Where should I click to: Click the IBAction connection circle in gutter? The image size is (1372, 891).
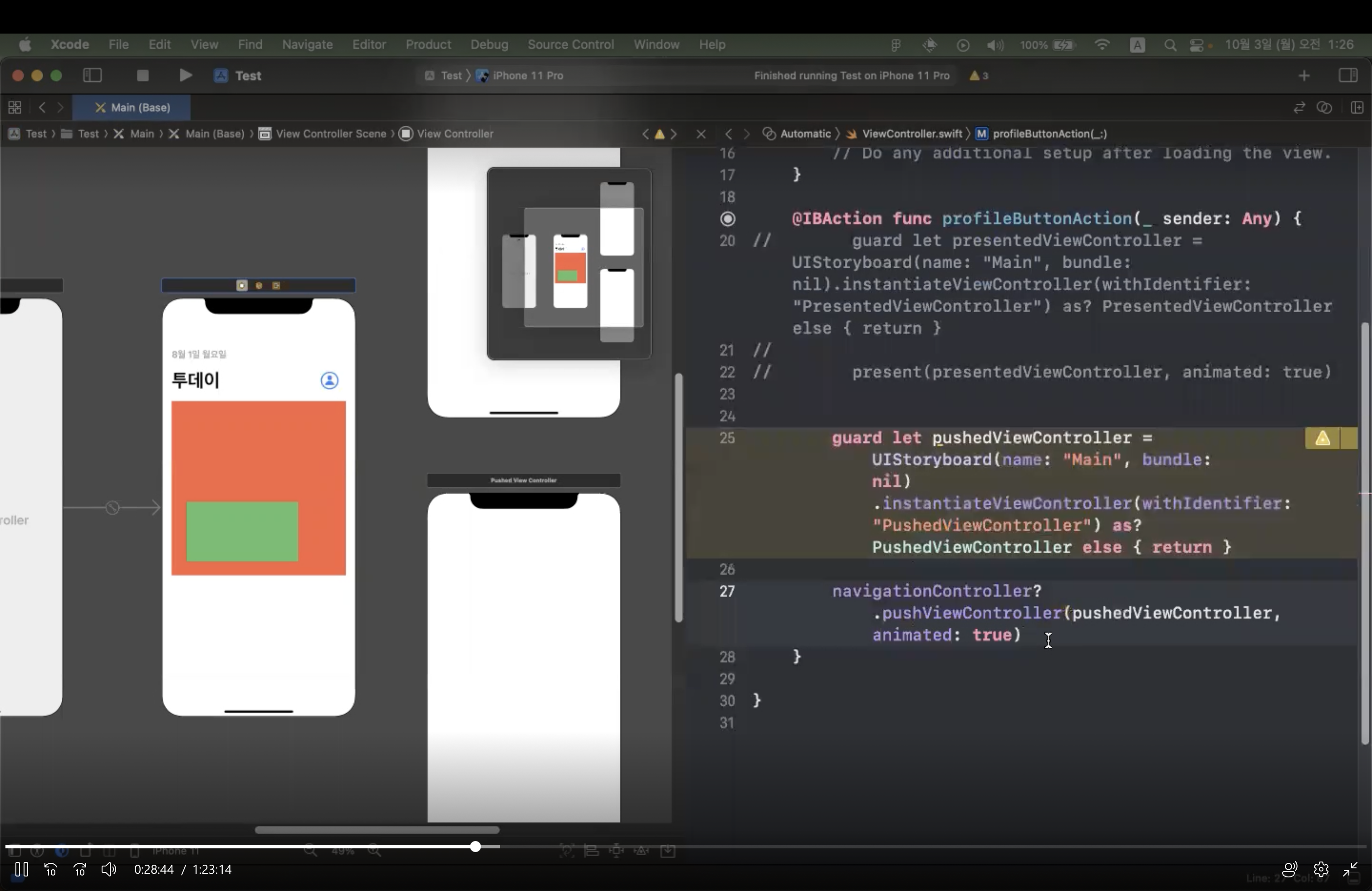[x=728, y=219]
